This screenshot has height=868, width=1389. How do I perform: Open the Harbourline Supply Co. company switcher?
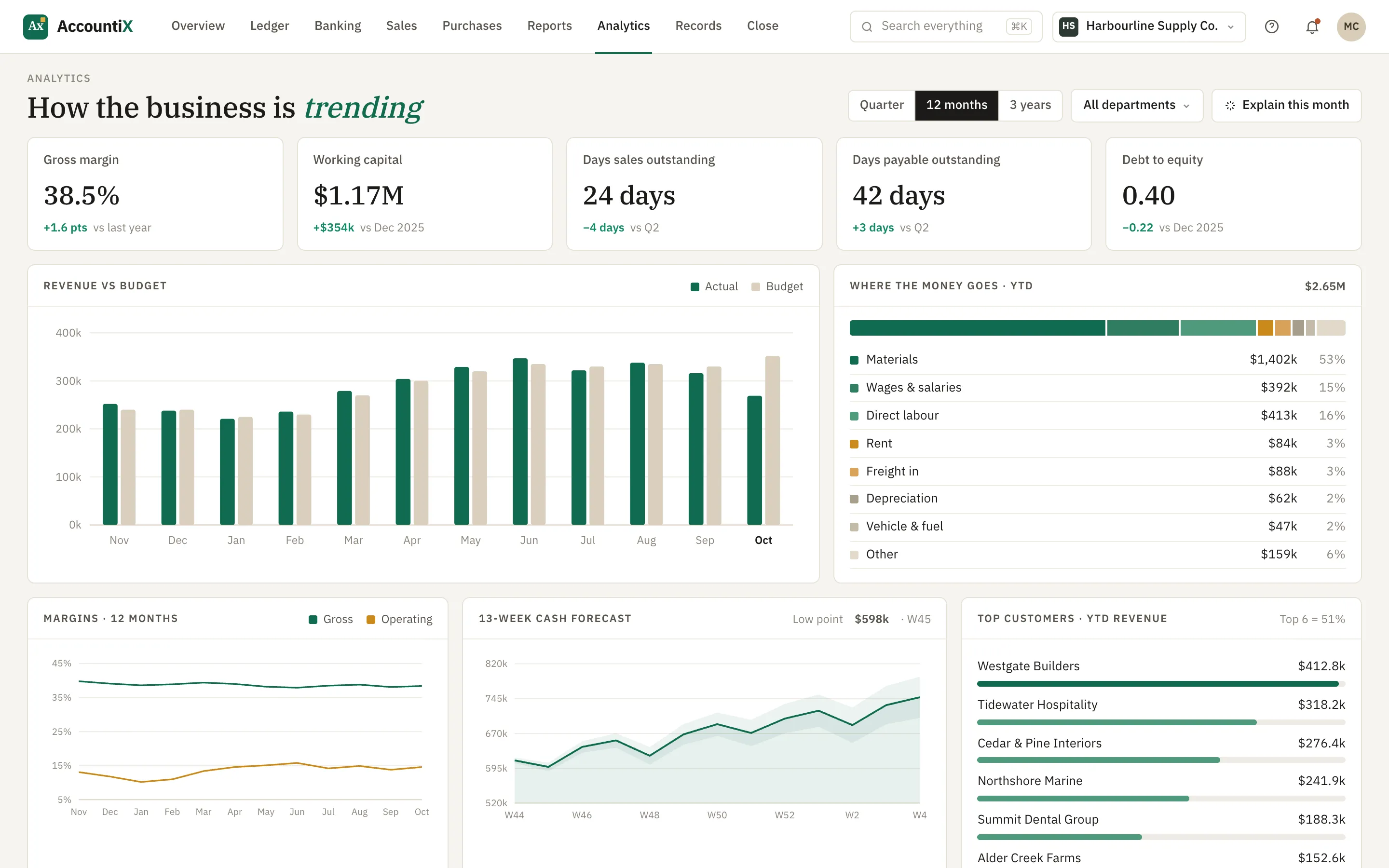click(x=1148, y=27)
